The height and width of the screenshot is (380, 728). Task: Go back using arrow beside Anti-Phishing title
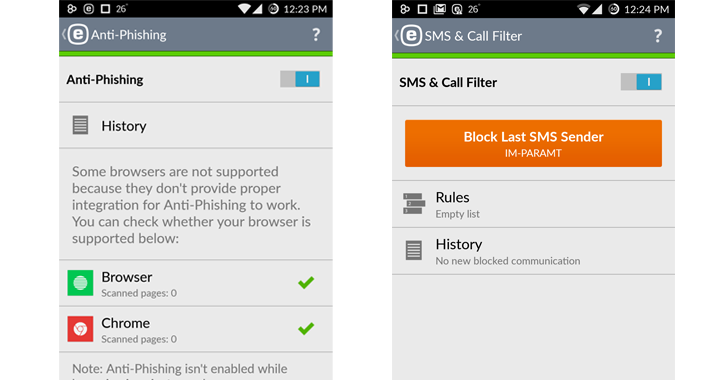pos(64,35)
